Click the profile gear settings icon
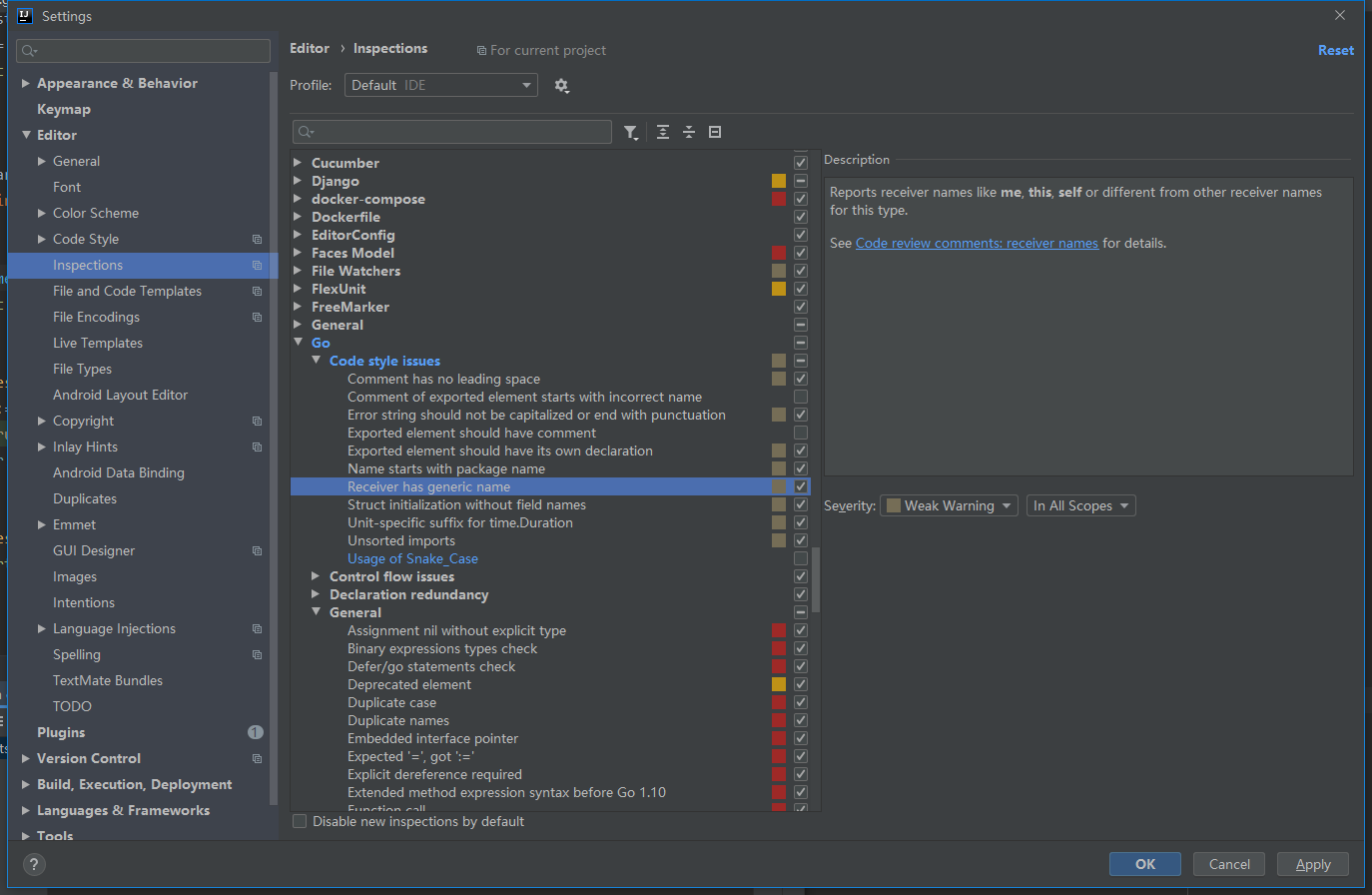1372x895 pixels. [x=561, y=86]
